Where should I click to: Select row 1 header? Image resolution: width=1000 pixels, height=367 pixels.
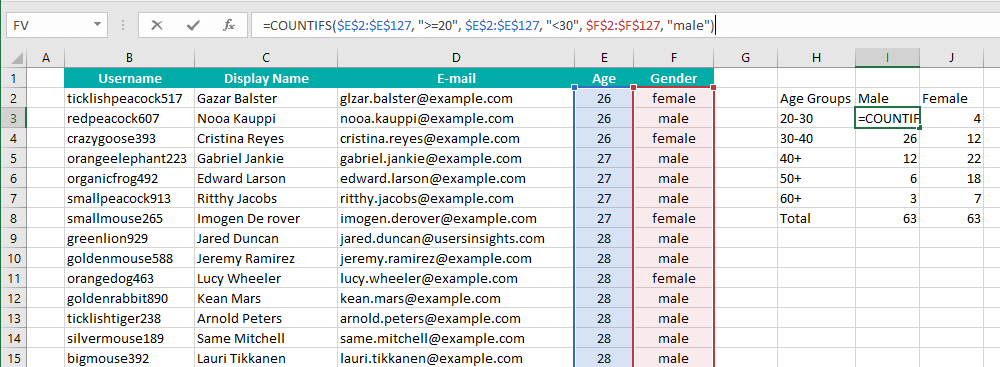[x=14, y=79]
